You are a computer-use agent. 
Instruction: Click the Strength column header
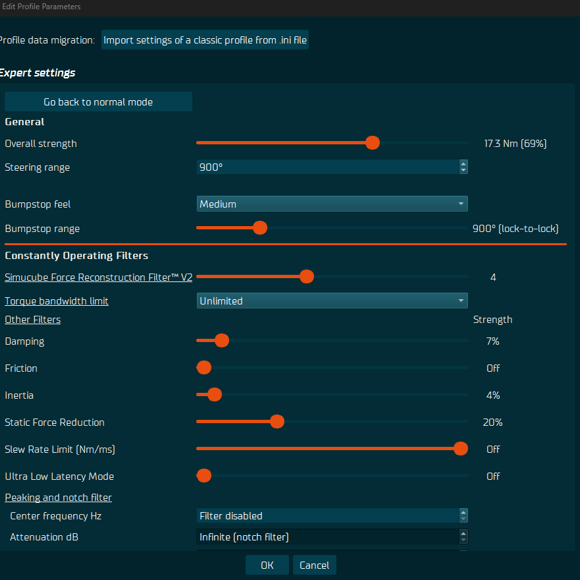[x=493, y=320]
